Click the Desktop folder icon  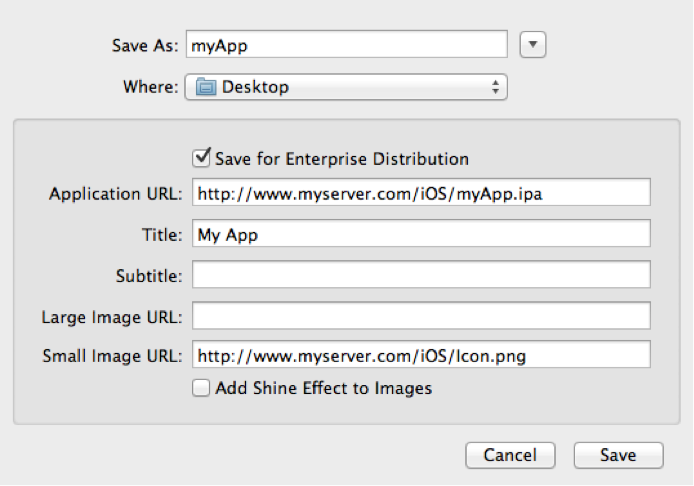(206, 88)
